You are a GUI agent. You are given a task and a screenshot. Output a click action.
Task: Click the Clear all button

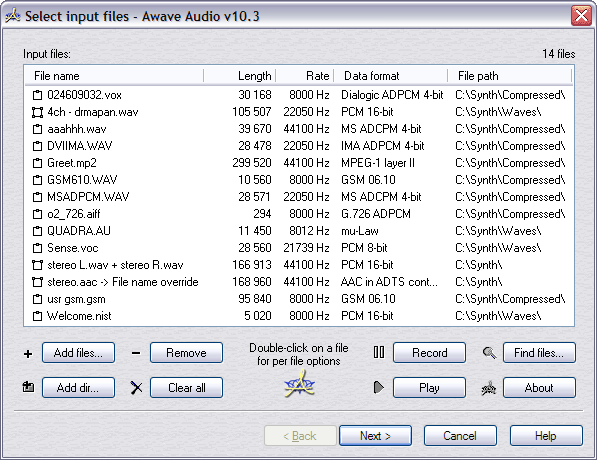(x=186, y=388)
